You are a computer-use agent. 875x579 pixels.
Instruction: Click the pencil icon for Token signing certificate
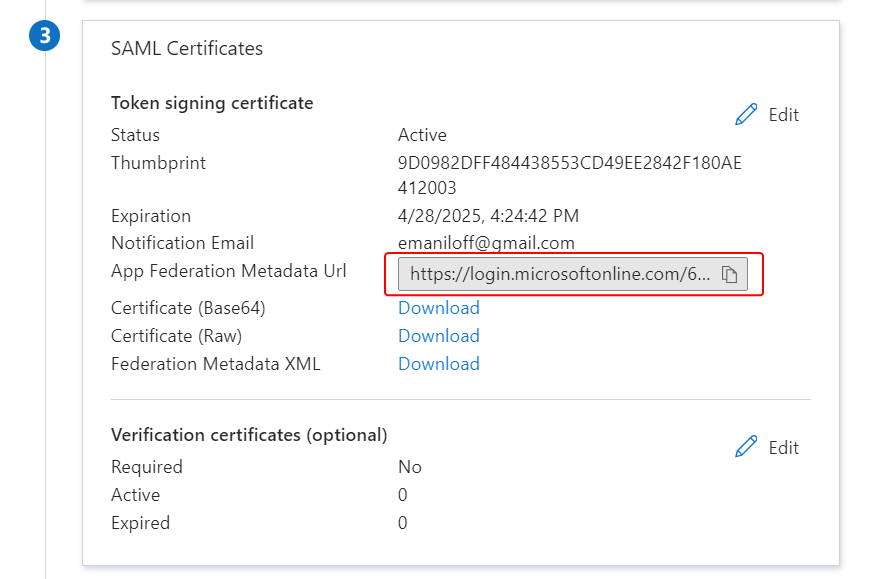point(746,115)
